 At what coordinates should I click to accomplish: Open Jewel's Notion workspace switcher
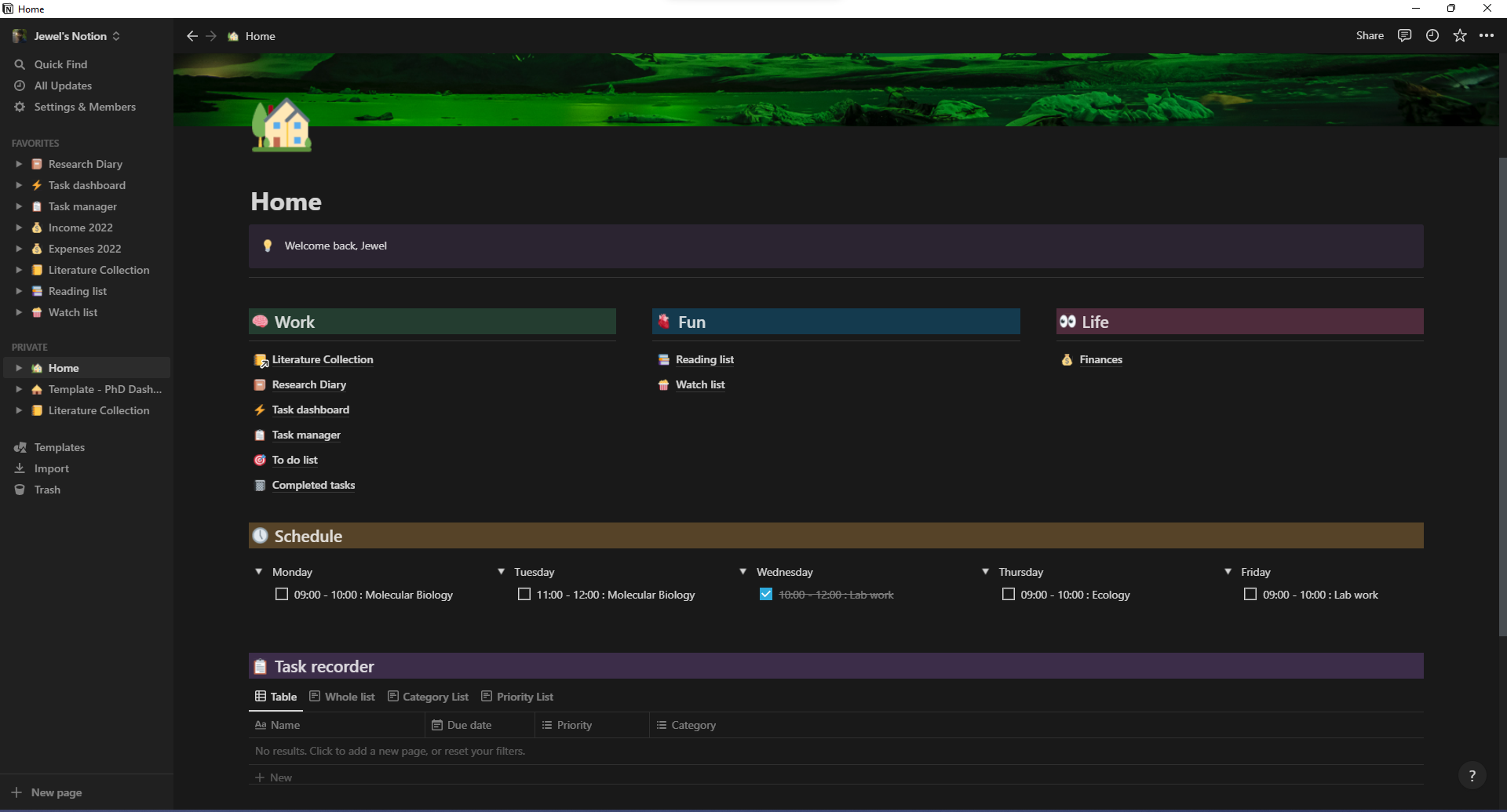67,36
